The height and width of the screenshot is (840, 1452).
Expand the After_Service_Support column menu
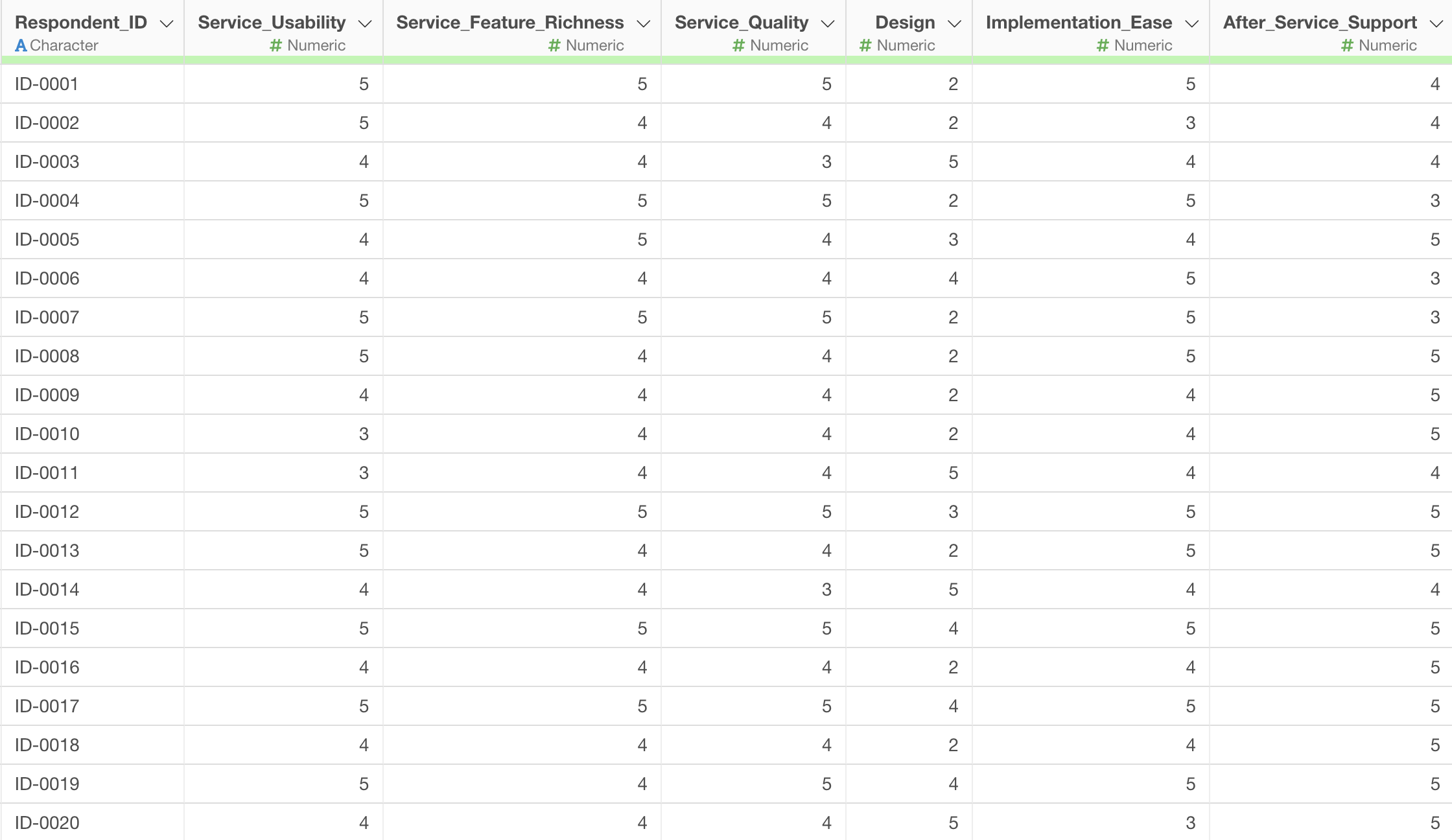[x=1436, y=24]
